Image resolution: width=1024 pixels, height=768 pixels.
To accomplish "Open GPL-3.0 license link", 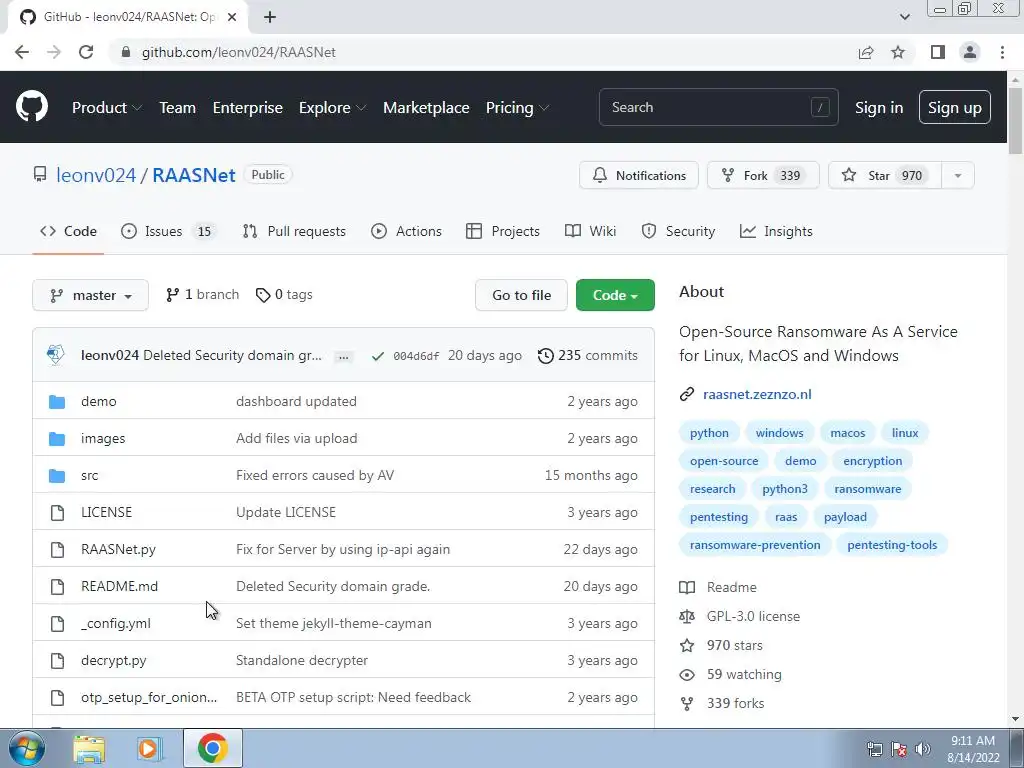I will click(x=753, y=616).
